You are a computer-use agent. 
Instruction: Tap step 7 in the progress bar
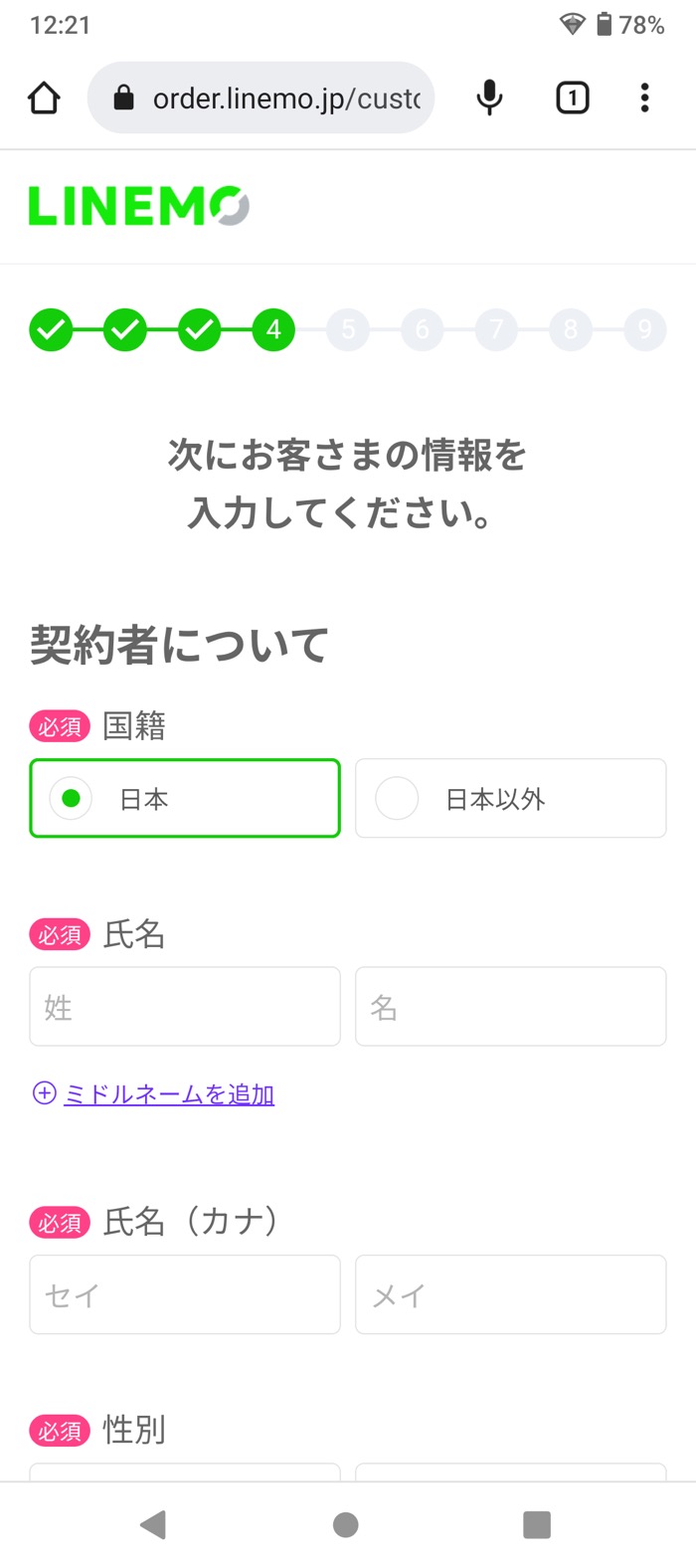pos(496,328)
